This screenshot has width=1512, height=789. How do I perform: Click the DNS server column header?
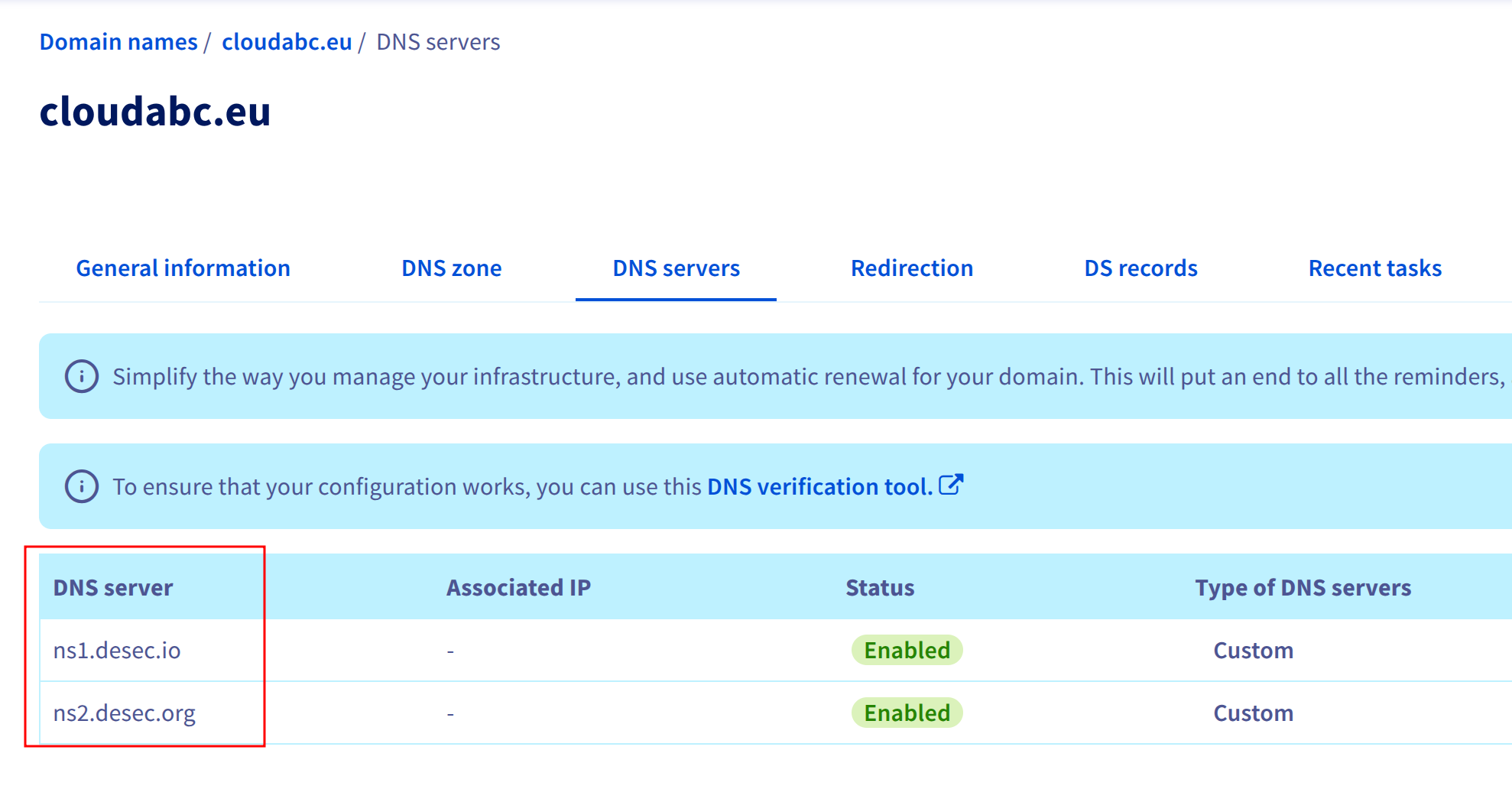[112, 587]
